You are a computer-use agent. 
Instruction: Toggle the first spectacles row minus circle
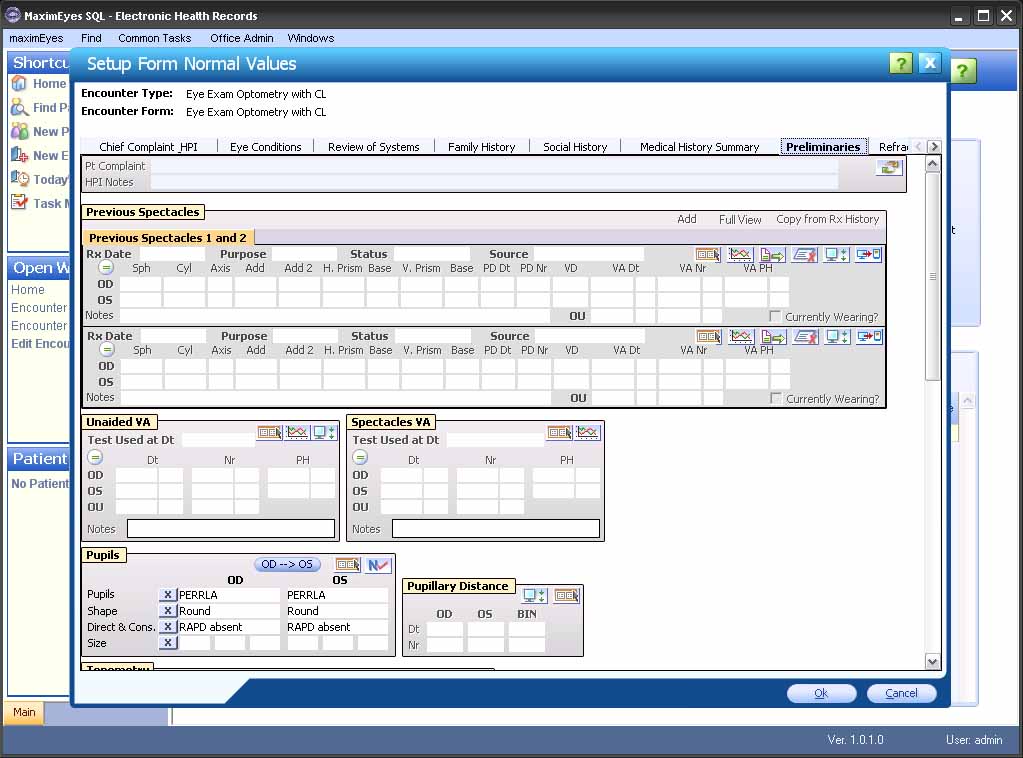(106, 267)
